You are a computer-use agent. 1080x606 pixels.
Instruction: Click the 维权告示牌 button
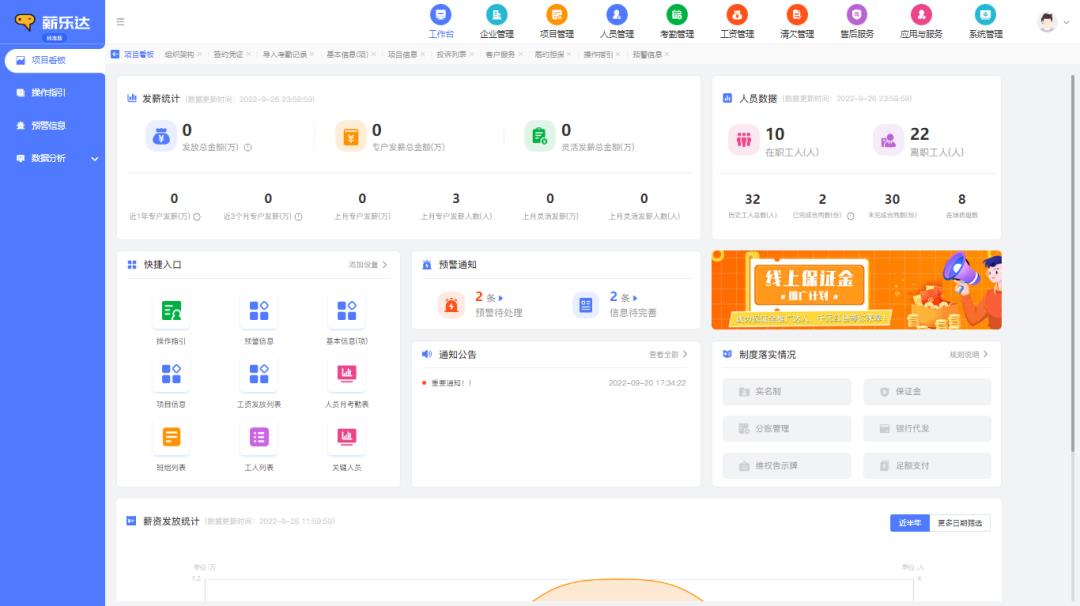point(787,466)
